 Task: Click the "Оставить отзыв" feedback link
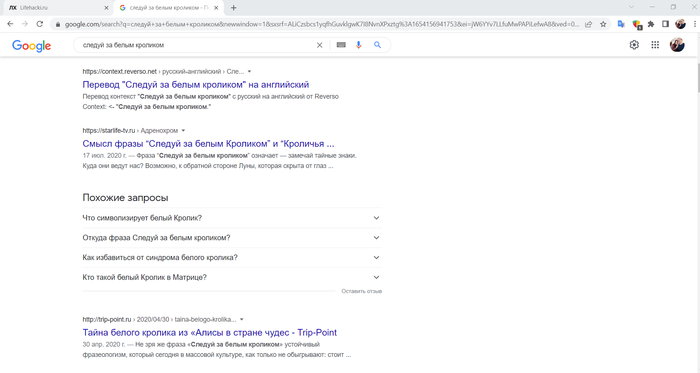(362, 291)
